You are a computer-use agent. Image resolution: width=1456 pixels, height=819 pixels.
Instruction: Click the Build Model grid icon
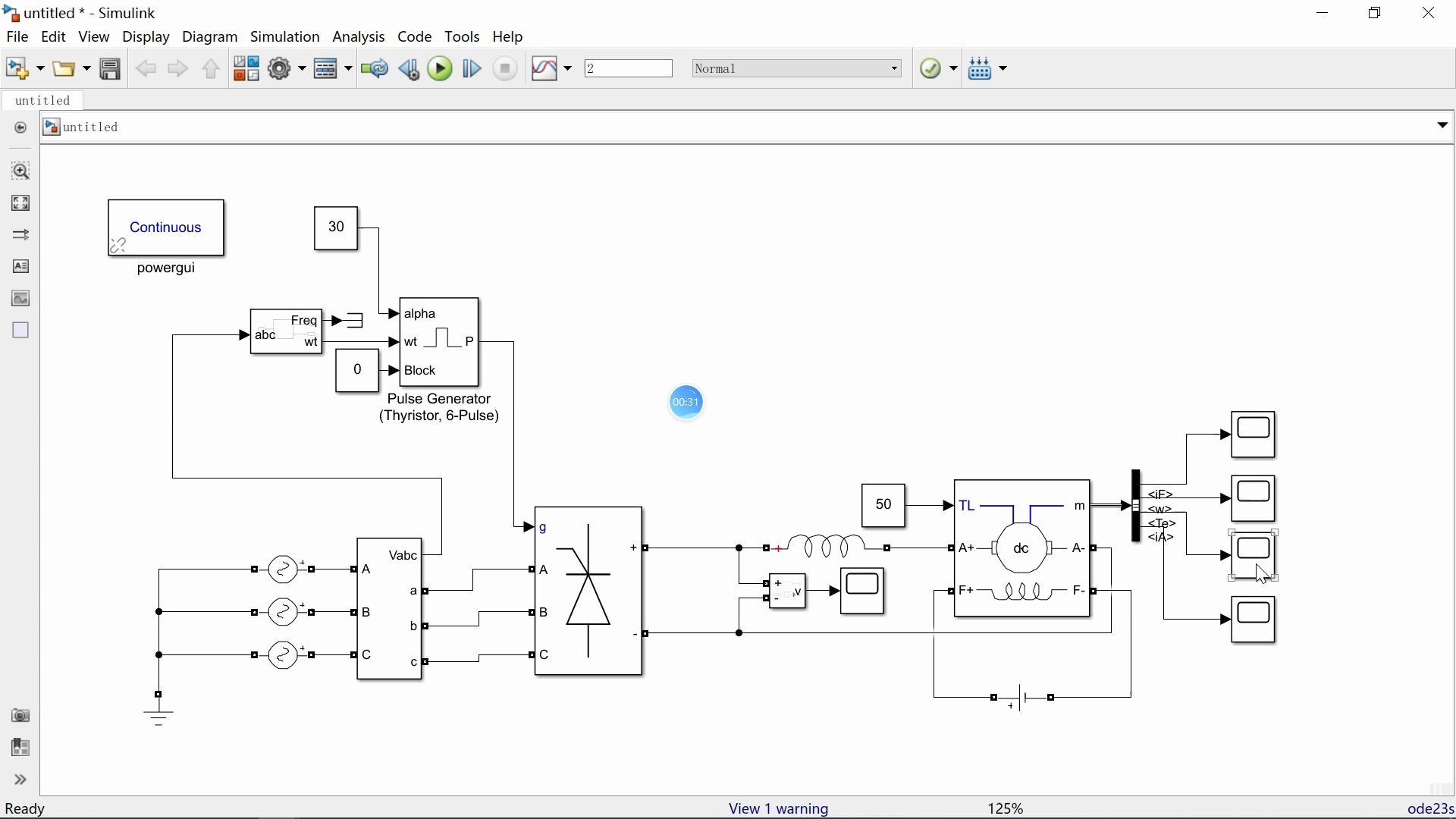point(981,69)
